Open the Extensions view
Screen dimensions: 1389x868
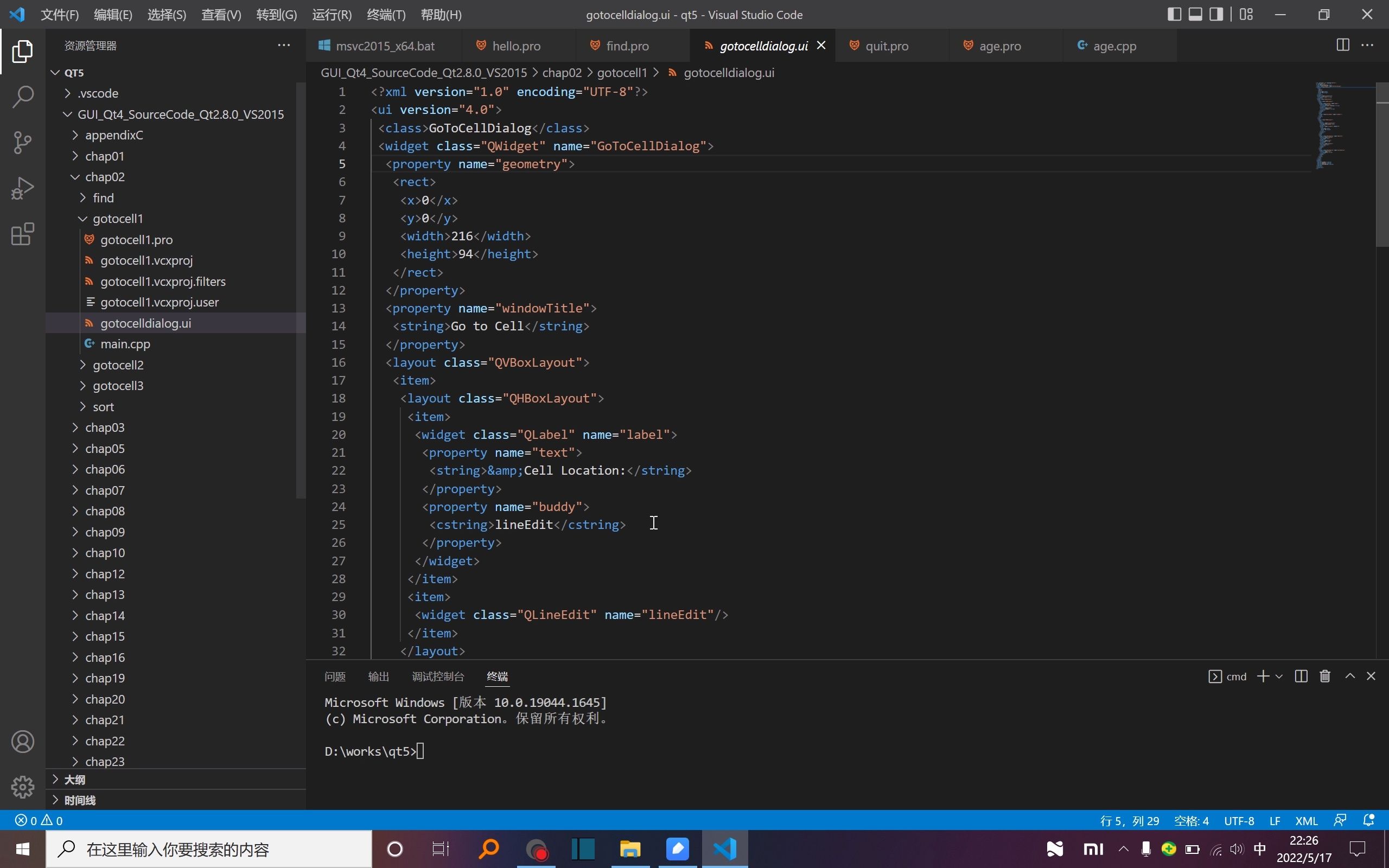coord(22,234)
